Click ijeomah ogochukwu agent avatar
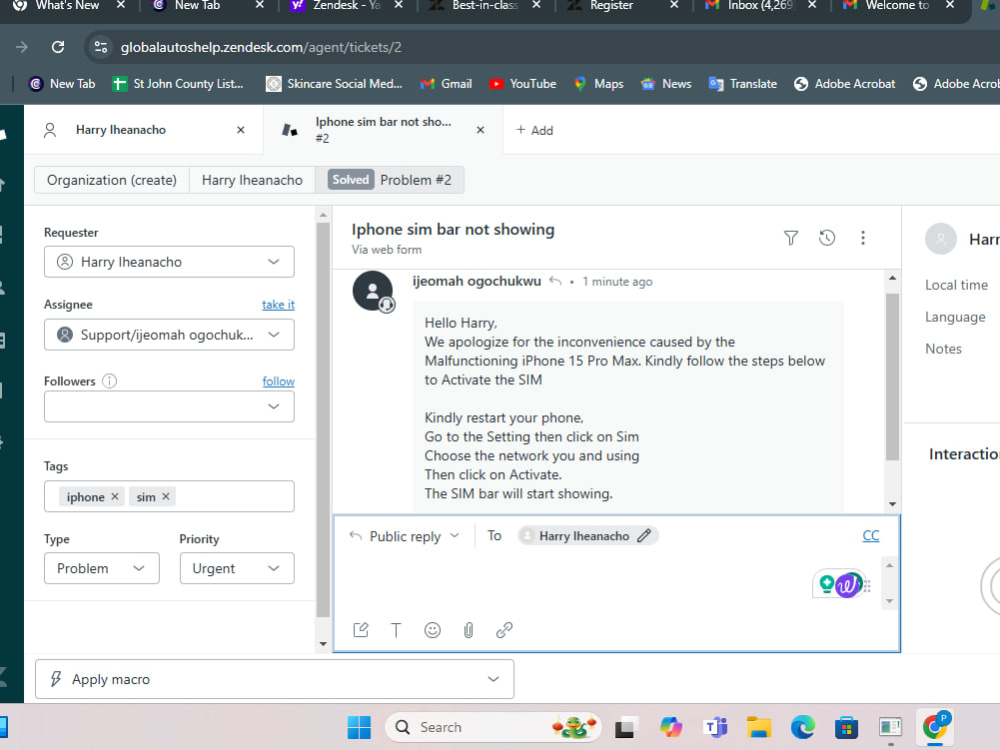 coord(373,291)
